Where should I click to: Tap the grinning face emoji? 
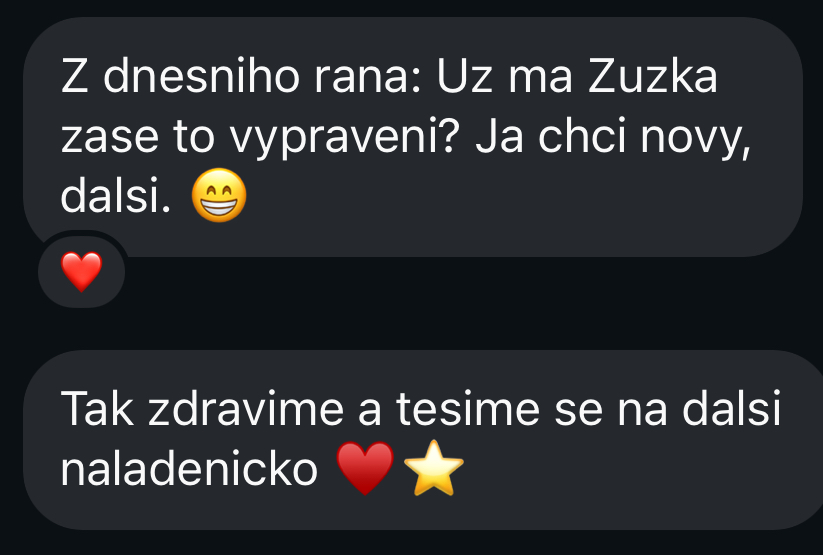219,195
